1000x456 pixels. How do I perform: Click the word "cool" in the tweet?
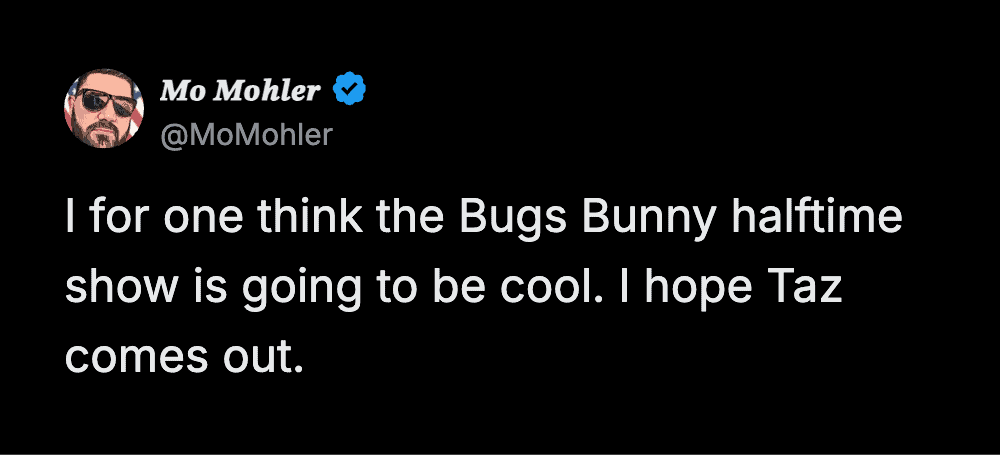point(547,289)
